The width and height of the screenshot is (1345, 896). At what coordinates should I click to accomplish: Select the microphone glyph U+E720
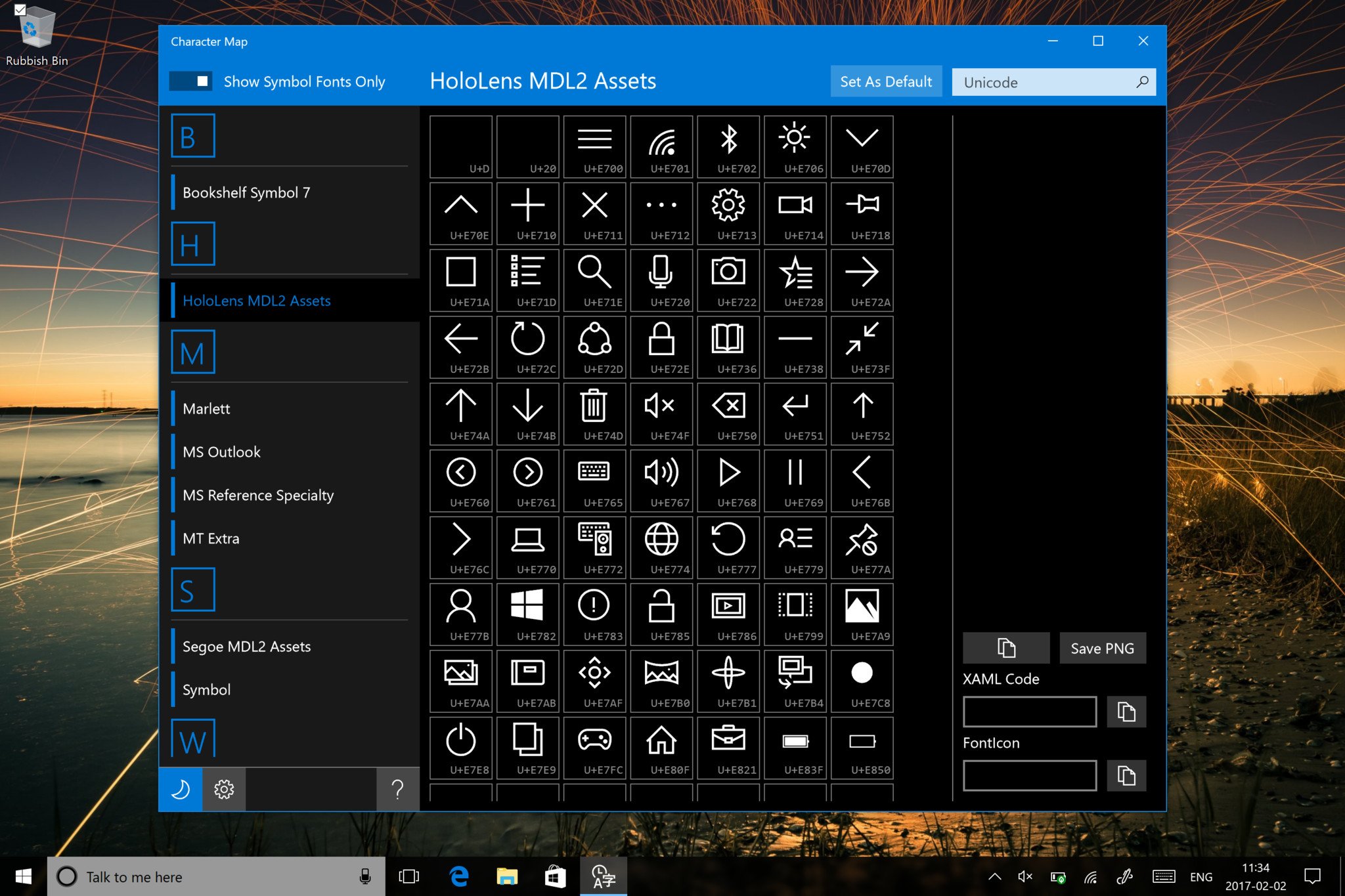tap(661, 280)
